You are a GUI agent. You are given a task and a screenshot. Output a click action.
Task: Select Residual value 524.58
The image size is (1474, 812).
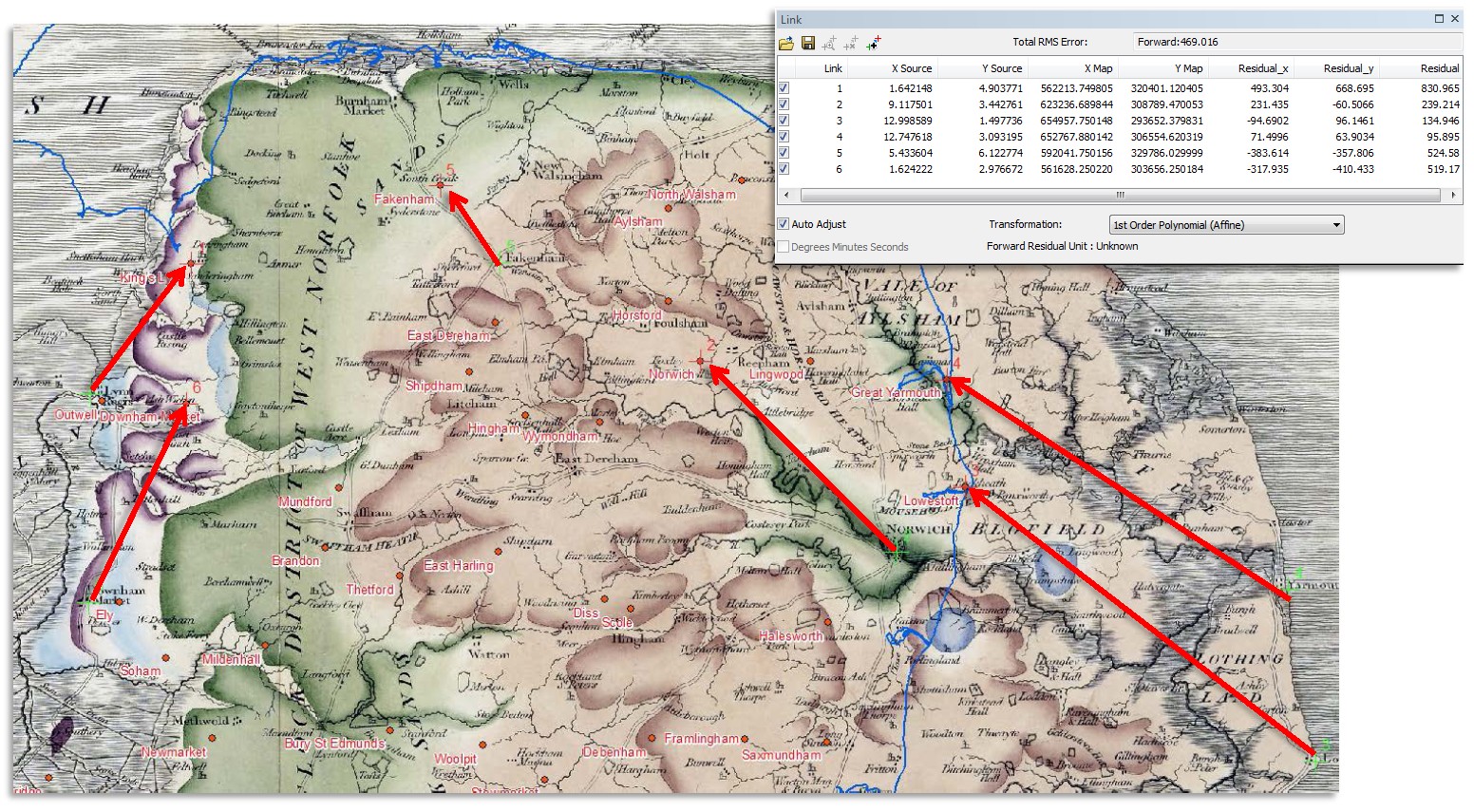click(x=1443, y=153)
